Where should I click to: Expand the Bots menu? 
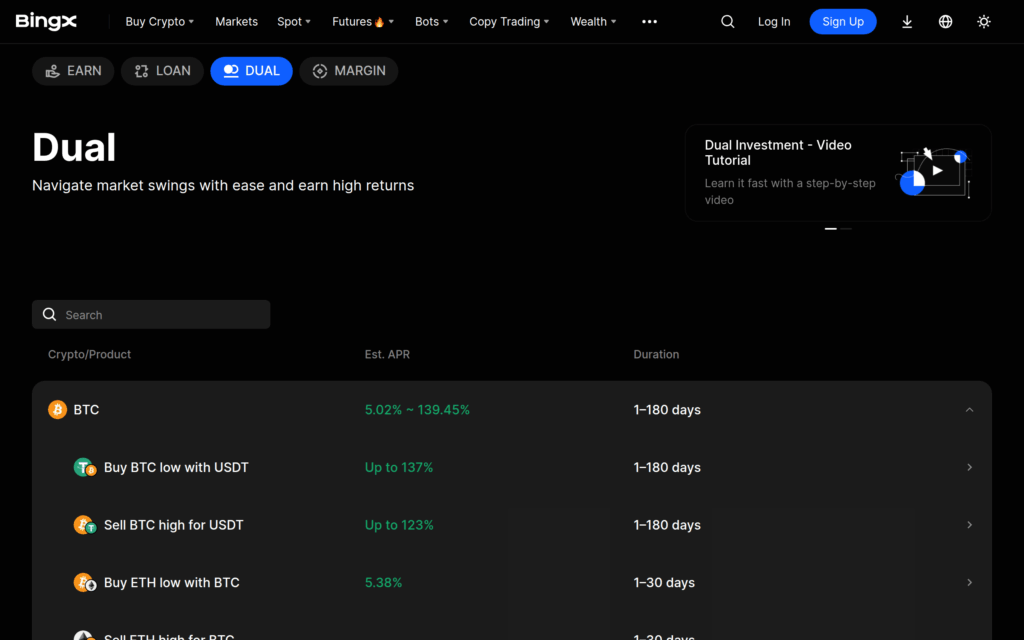432,22
